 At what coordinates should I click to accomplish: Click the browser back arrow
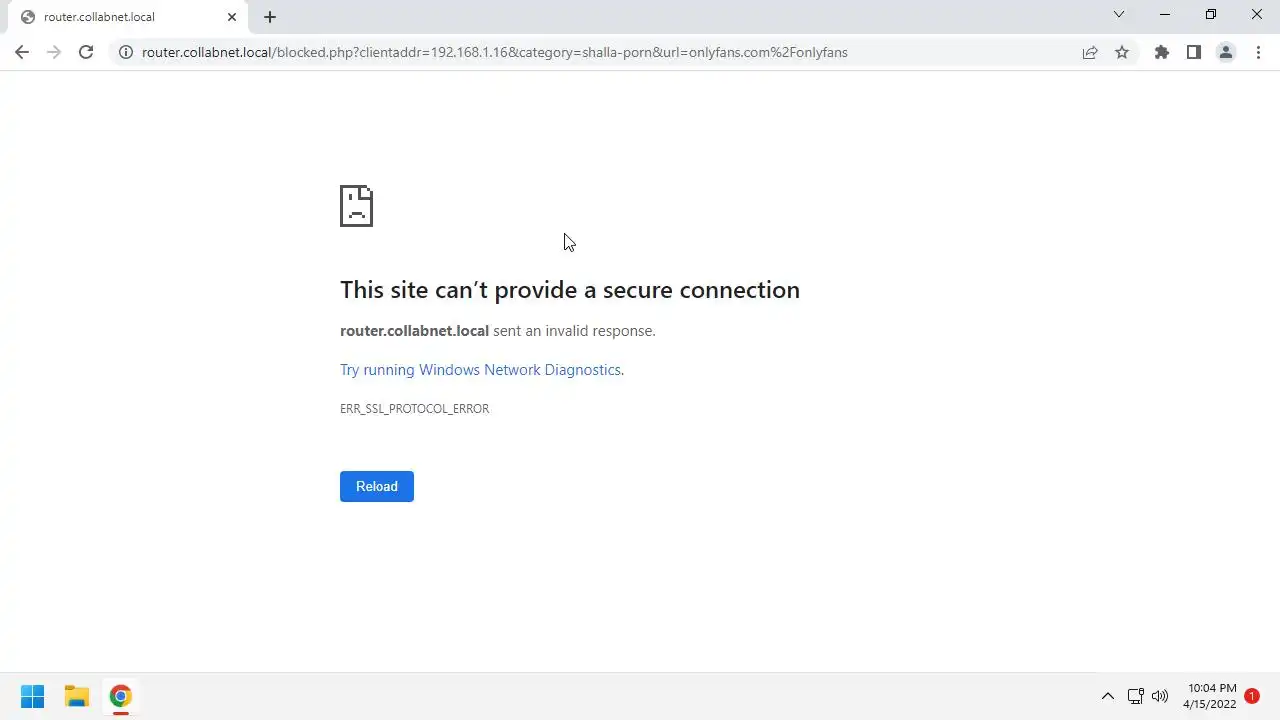click(22, 52)
